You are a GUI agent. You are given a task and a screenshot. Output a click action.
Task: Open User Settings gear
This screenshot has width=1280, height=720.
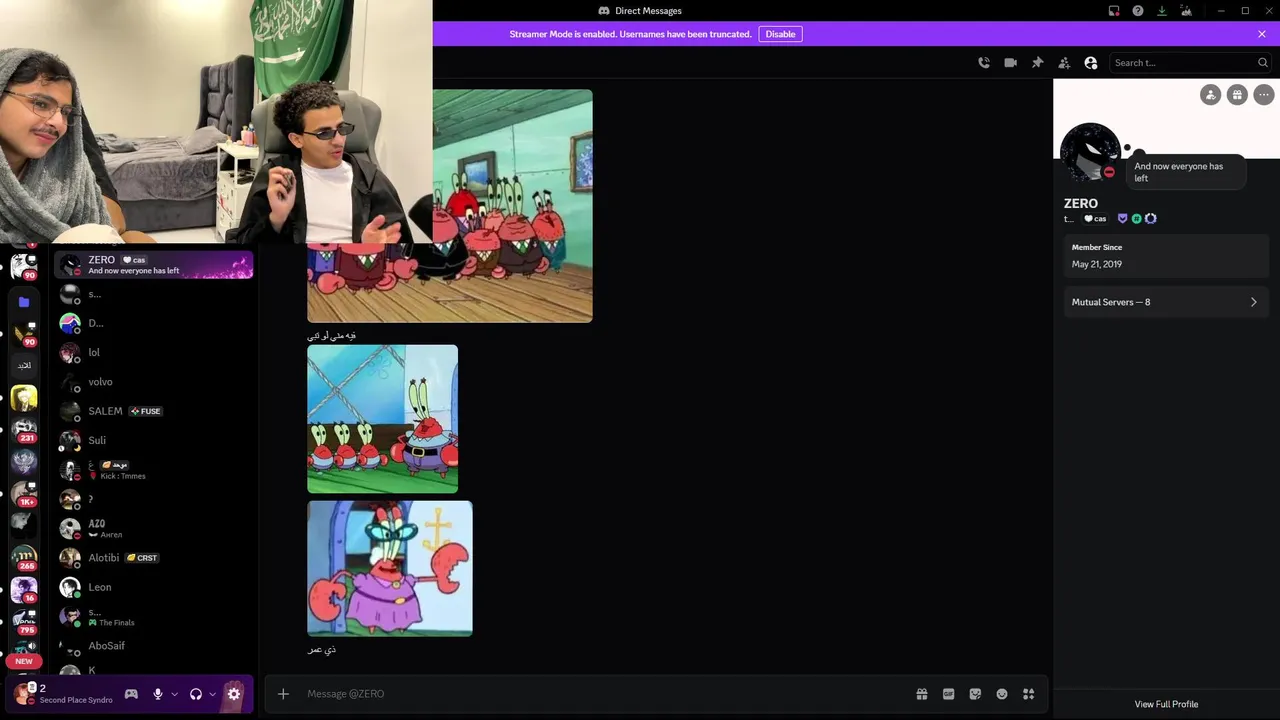(x=234, y=694)
